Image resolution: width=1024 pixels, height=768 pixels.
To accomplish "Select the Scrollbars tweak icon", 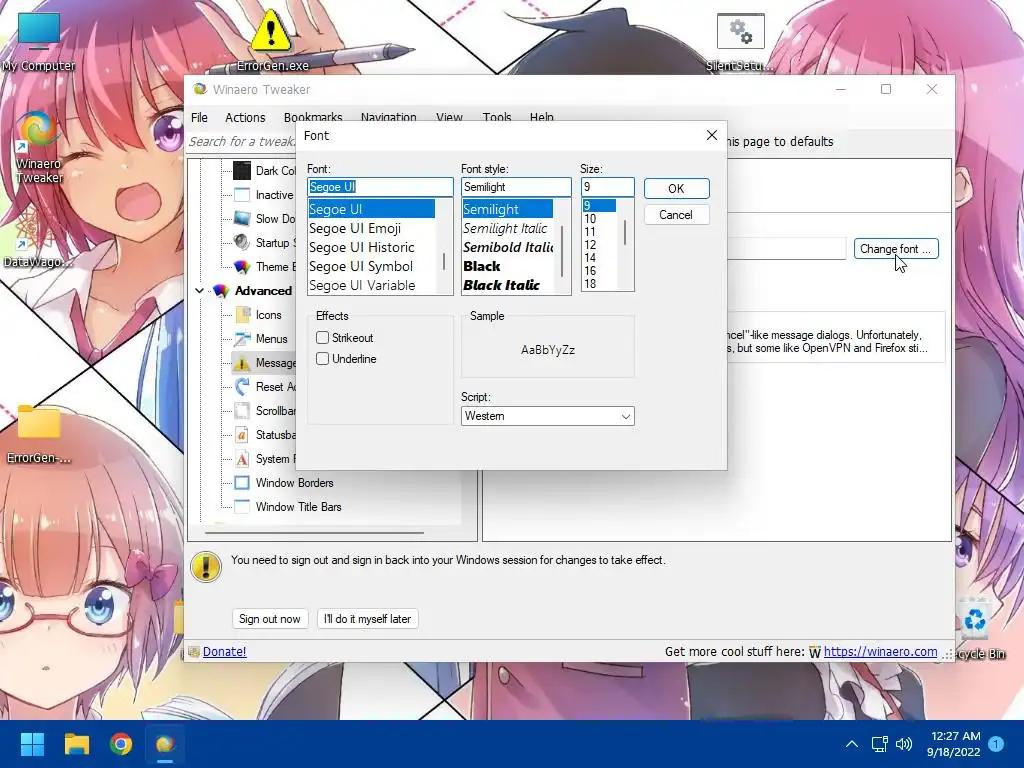I will 242,411.
